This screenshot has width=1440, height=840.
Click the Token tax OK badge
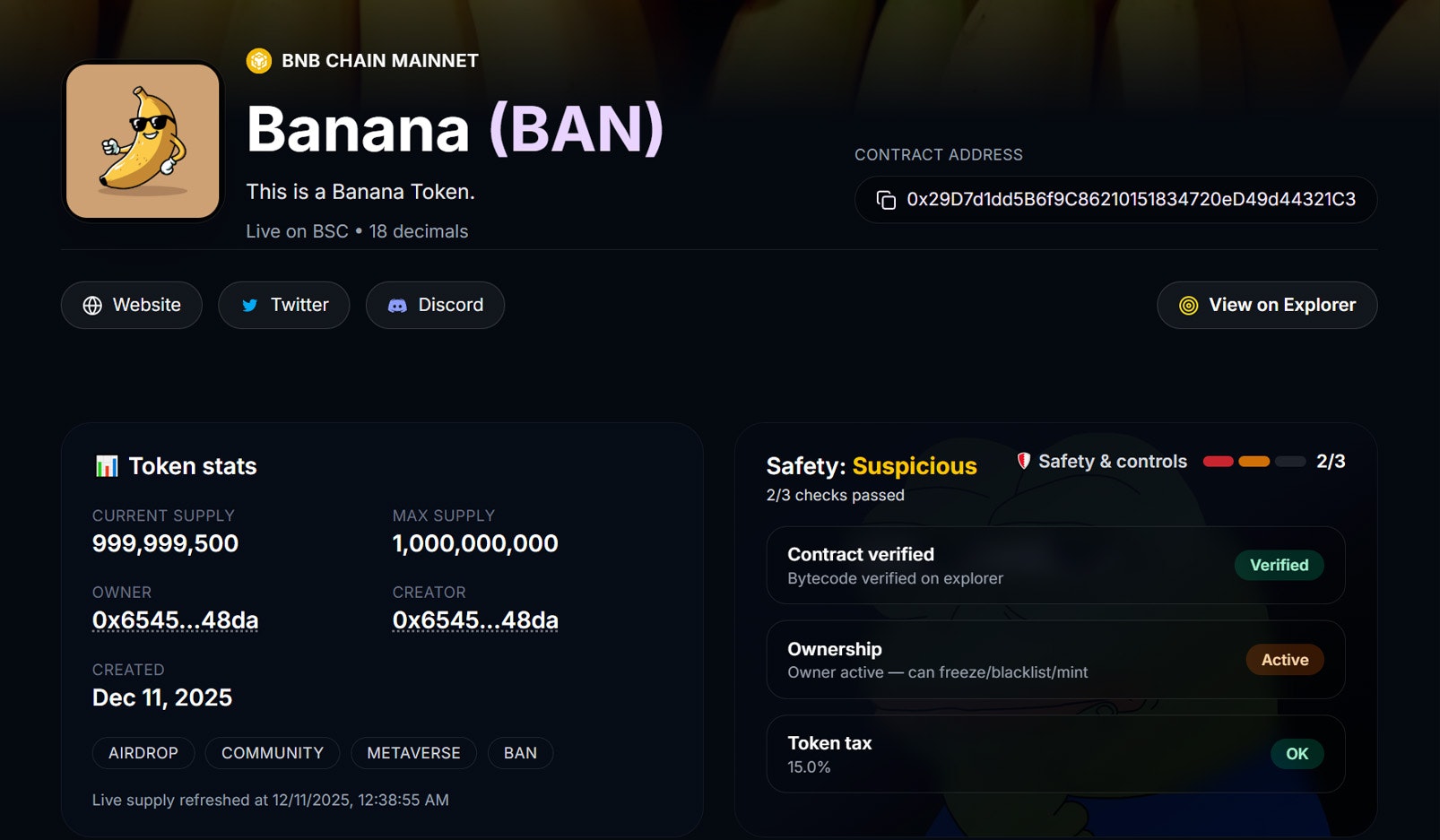(1297, 754)
